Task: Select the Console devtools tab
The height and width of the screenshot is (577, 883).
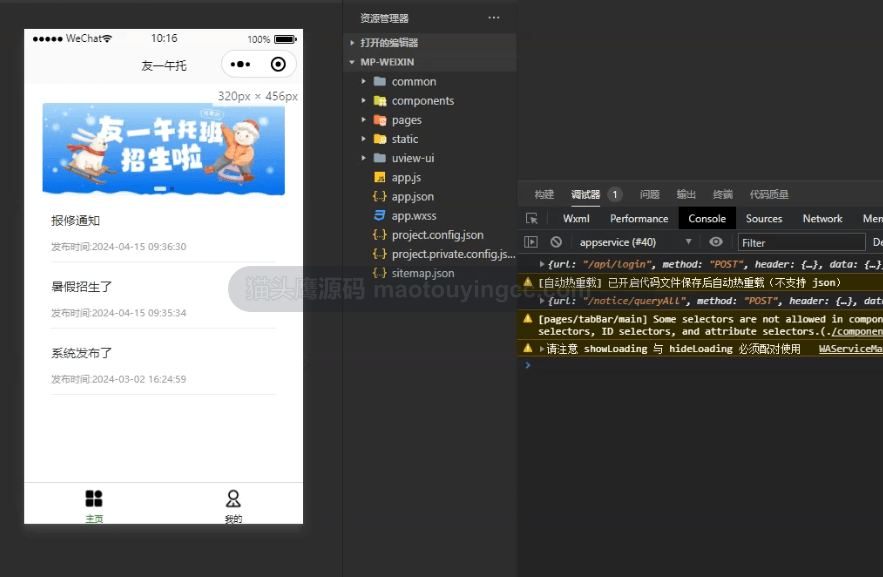Action: click(707, 218)
